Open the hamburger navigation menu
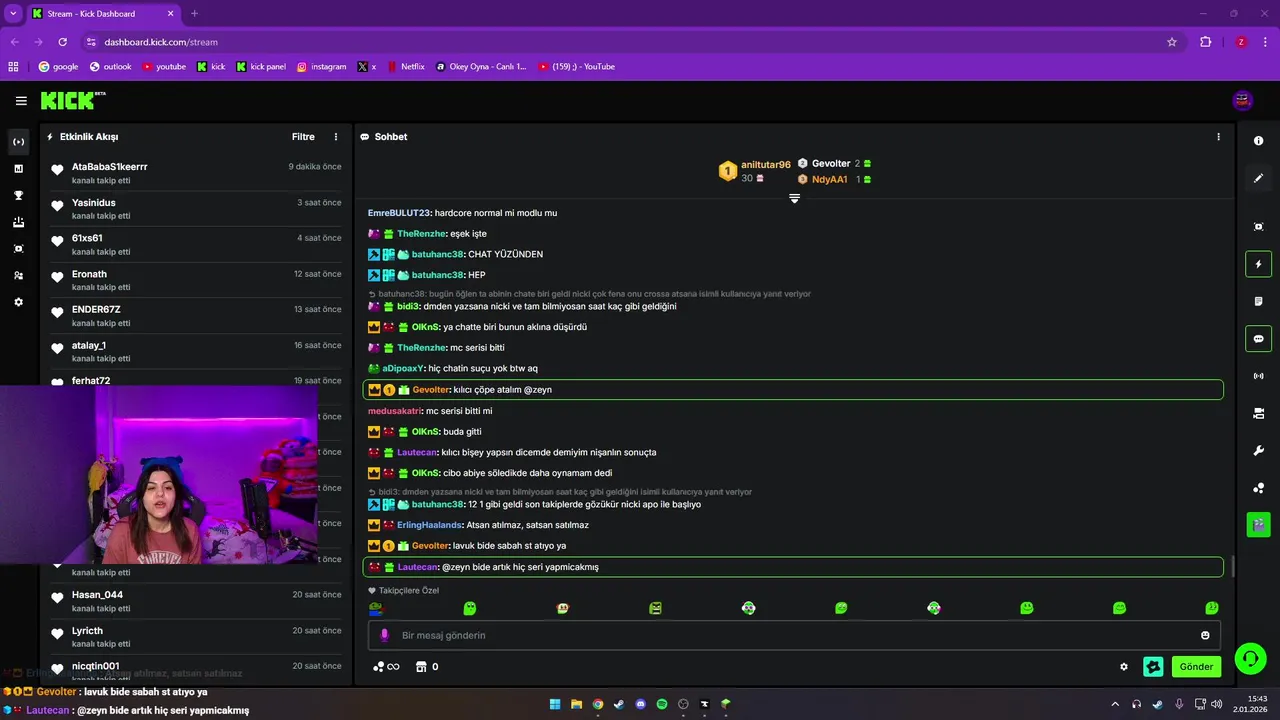The width and height of the screenshot is (1280, 720). coord(21,100)
